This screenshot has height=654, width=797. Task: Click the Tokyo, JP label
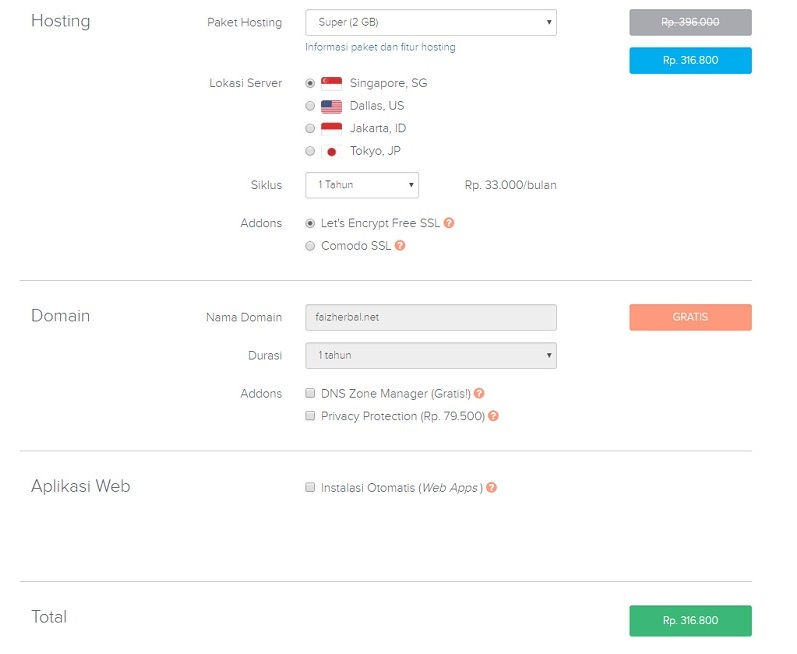tap(375, 151)
